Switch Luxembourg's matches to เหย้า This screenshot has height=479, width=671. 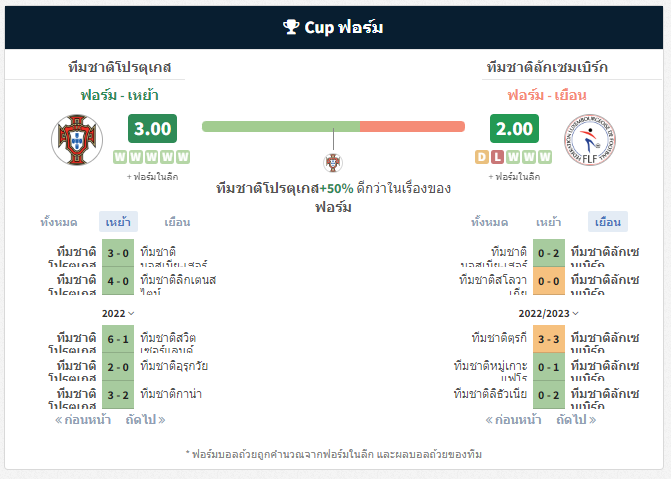pos(549,222)
